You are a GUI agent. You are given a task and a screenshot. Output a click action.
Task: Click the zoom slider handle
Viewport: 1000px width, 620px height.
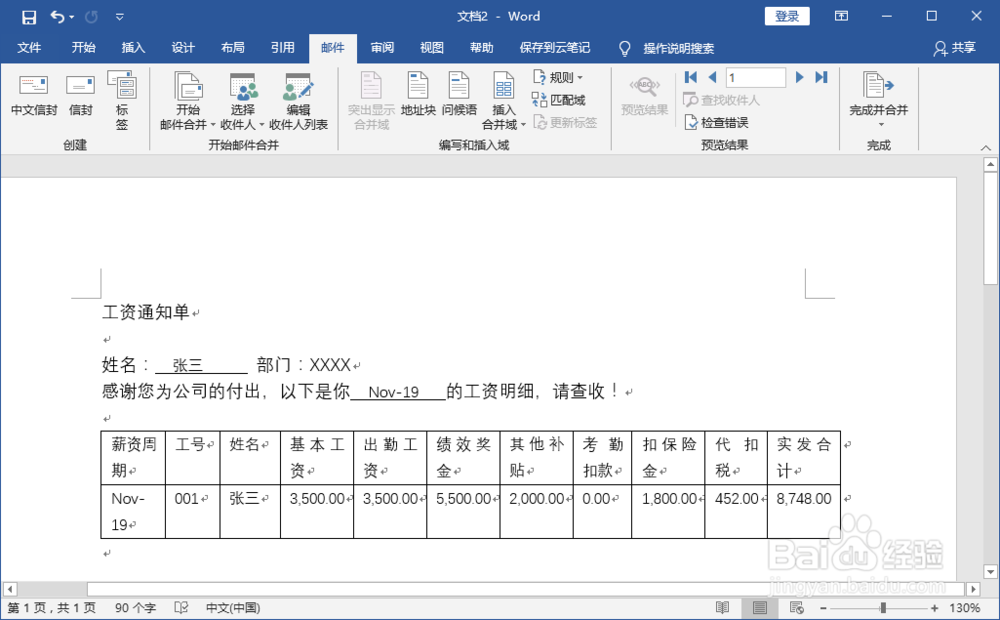[x=883, y=609]
